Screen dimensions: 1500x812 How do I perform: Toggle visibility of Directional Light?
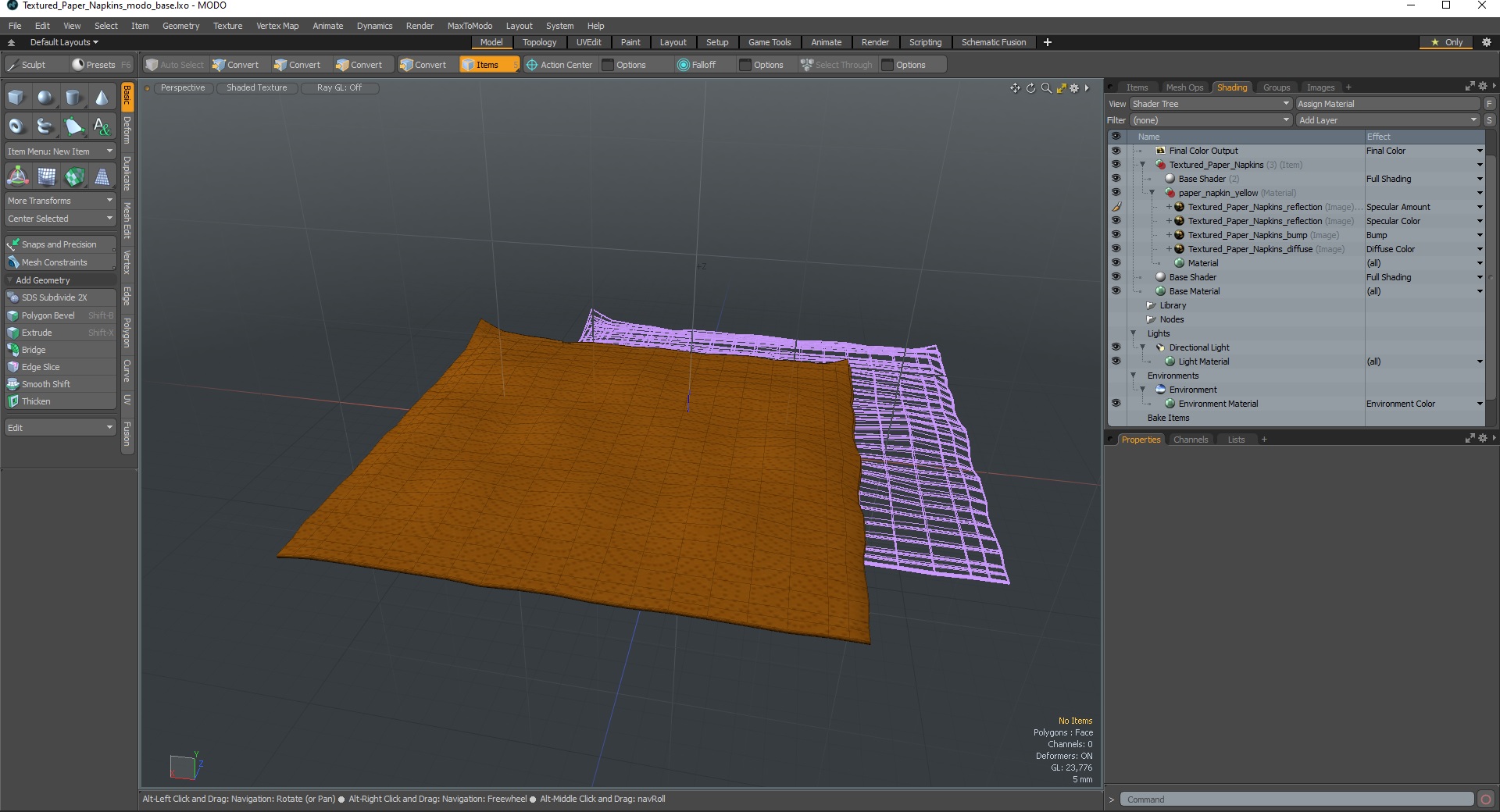click(1116, 347)
